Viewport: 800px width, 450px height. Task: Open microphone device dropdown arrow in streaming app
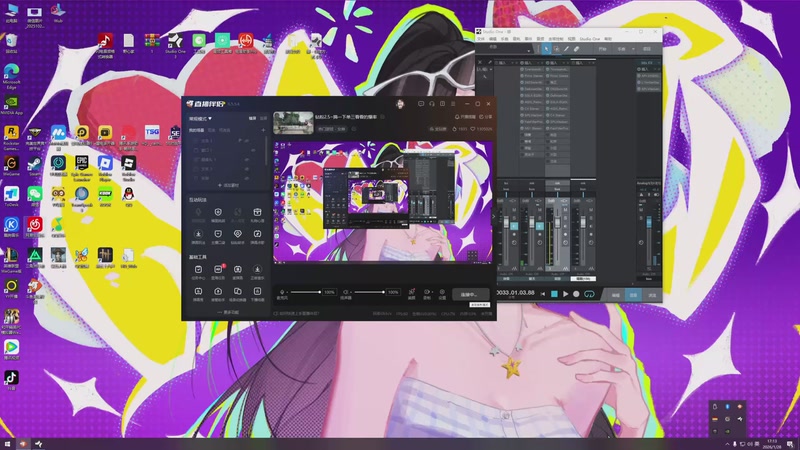tap(287, 292)
